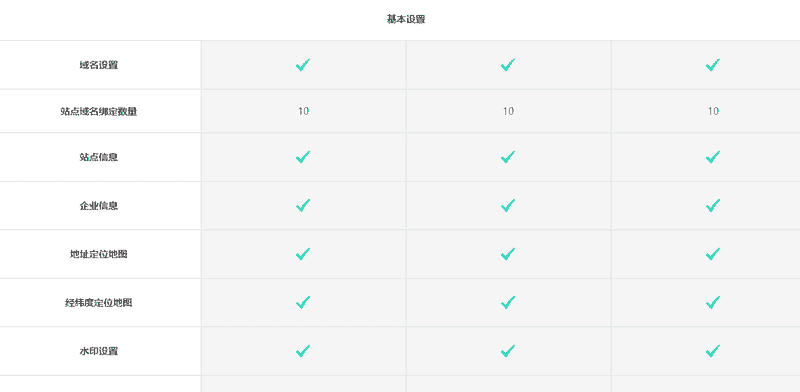This screenshot has height=392, width=800.
Task: Select the 站点域名绑定数量 row label
Action: [99, 111]
